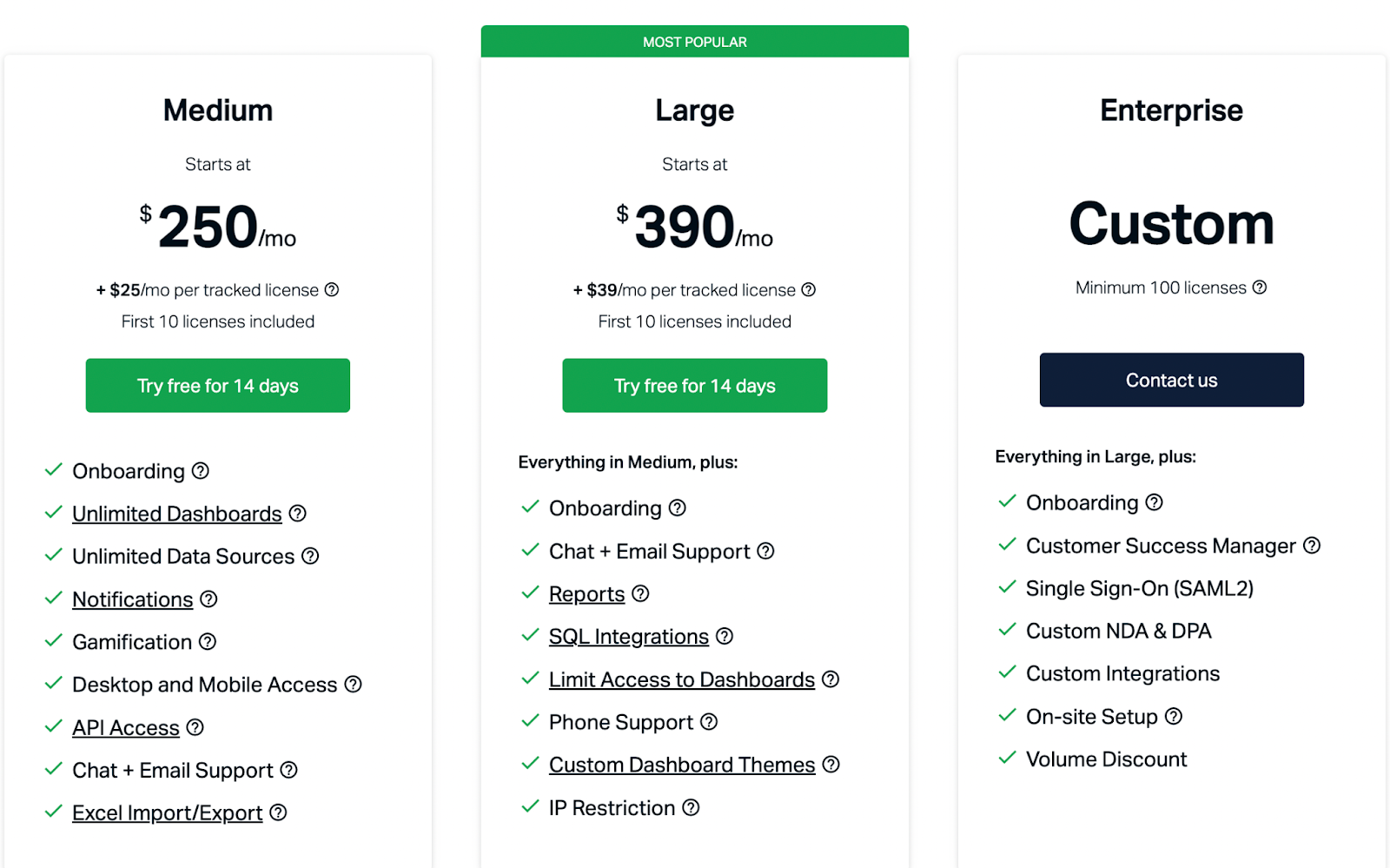The height and width of the screenshot is (868, 1390).
Task: Click info icon beside On-site Setup
Action: (x=1174, y=717)
